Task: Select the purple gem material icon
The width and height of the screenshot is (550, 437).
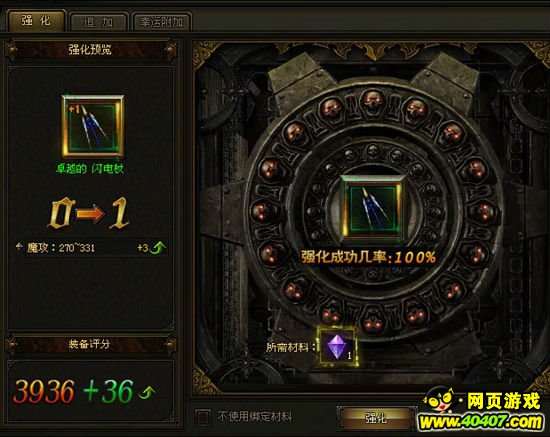Action: (337, 347)
